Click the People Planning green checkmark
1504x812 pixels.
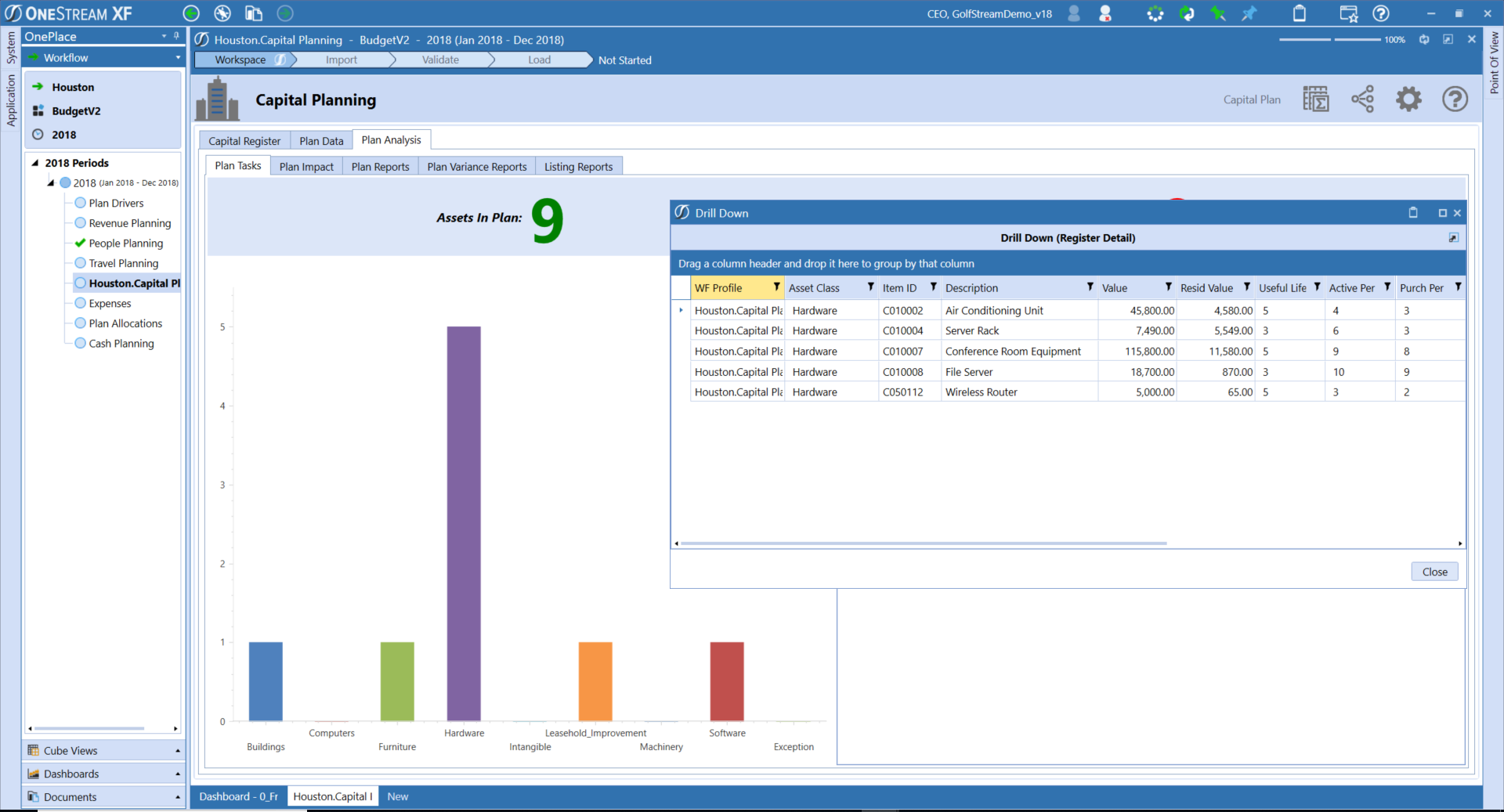tap(80, 243)
